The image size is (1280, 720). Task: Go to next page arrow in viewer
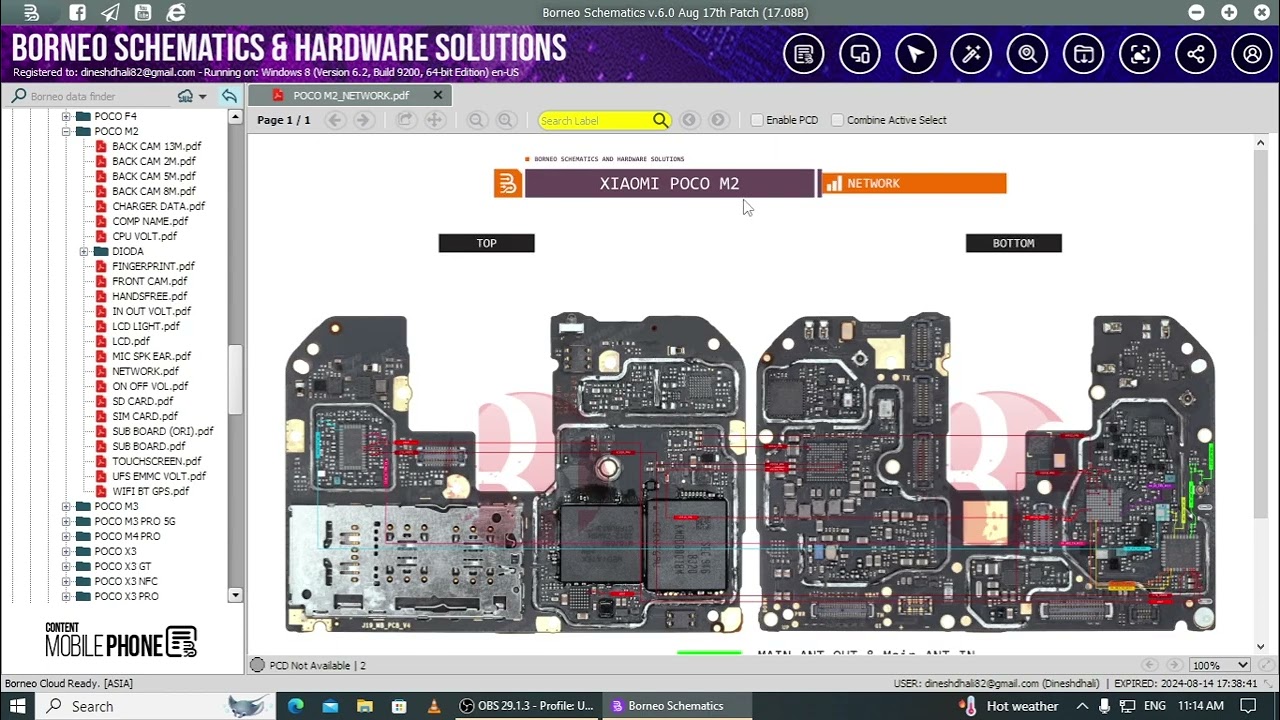[x=364, y=120]
